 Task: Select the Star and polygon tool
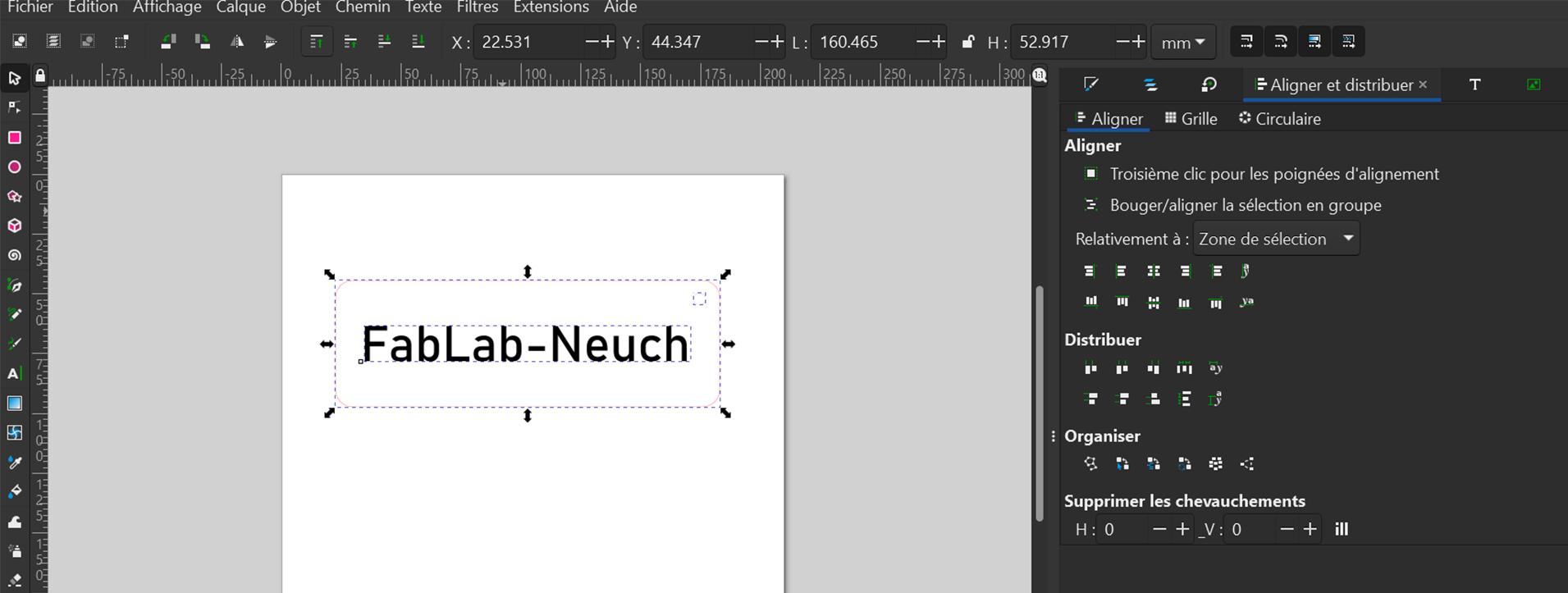(x=14, y=196)
